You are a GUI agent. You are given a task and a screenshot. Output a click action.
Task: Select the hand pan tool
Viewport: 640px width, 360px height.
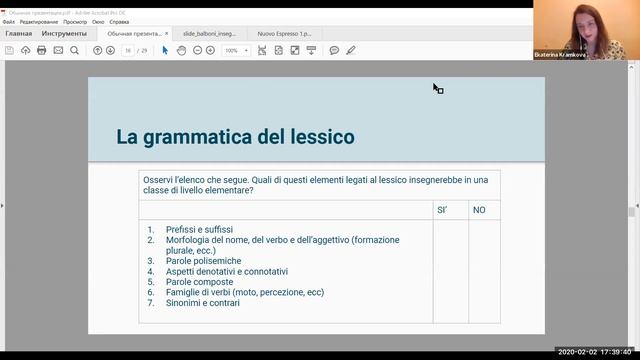[181, 50]
